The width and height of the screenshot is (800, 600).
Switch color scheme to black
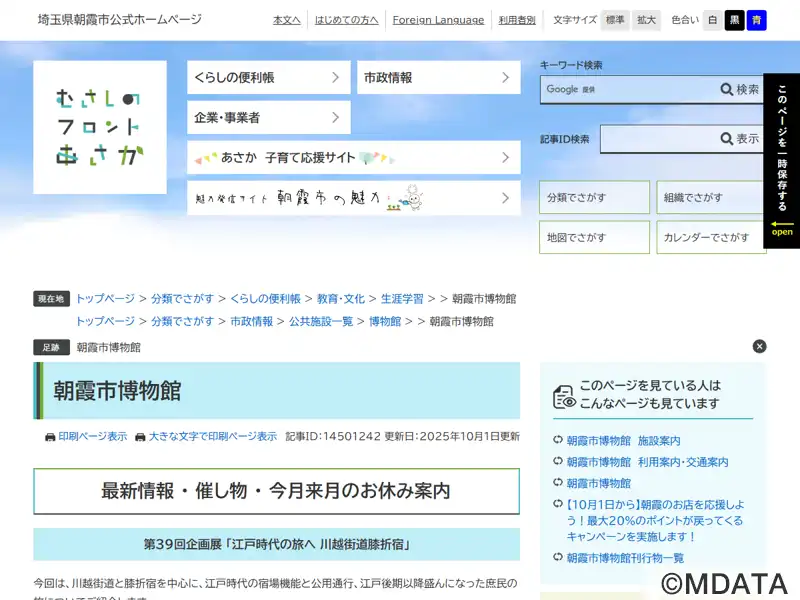point(735,20)
